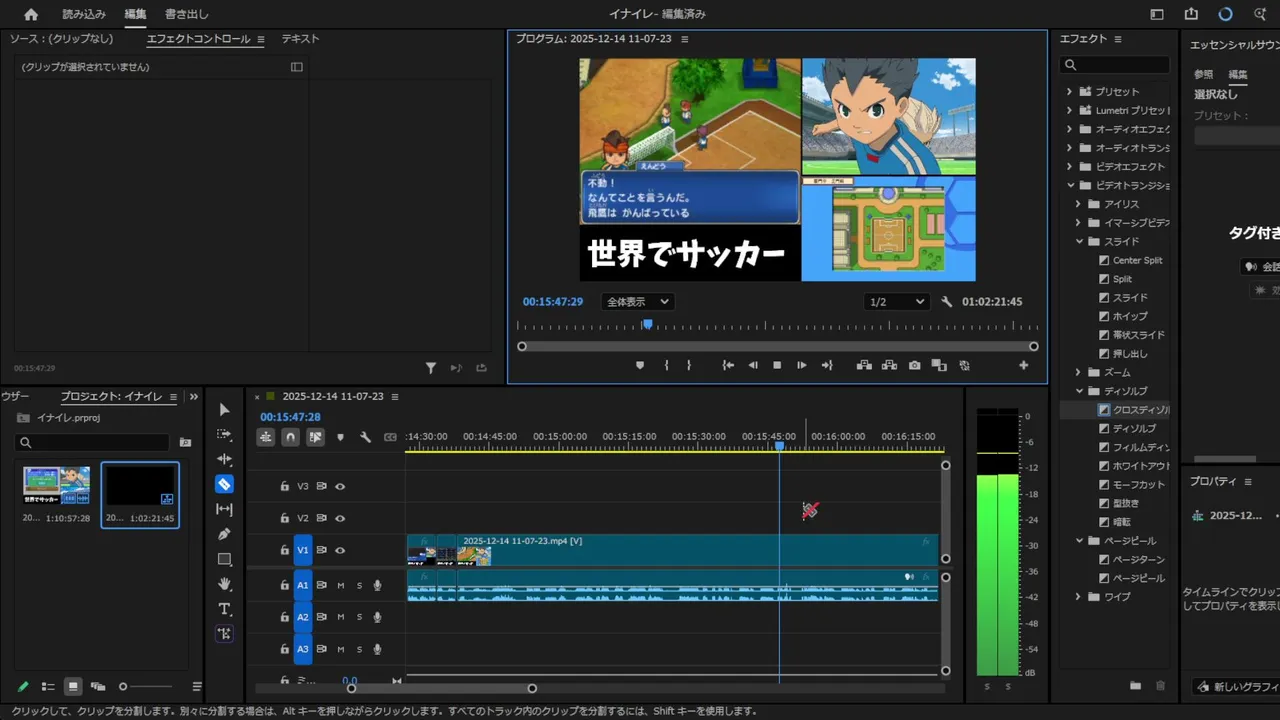Export frame with camera icon
1280x720 pixels.
pos(914,366)
